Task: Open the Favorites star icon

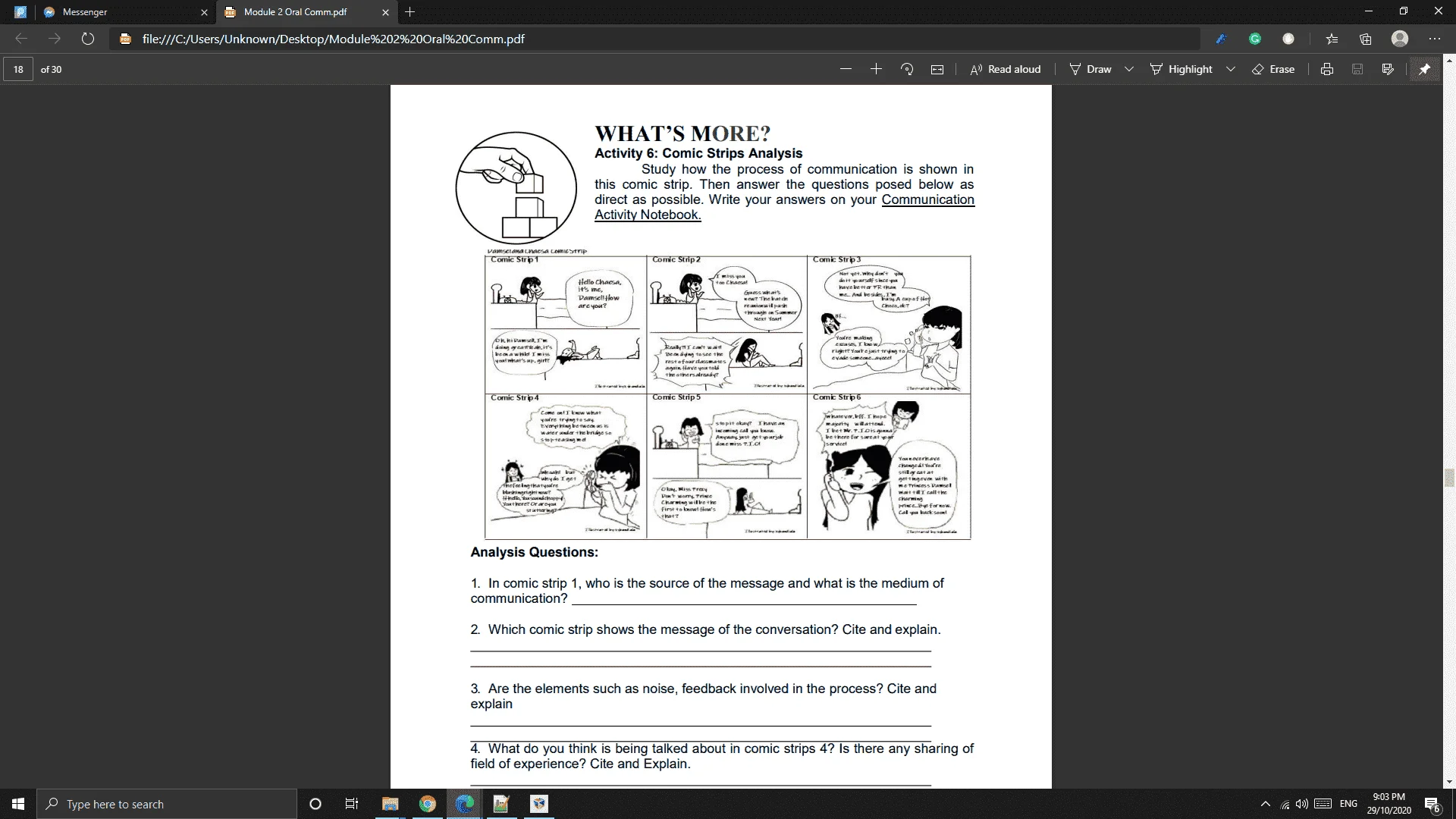Action: click(1332, 39)
